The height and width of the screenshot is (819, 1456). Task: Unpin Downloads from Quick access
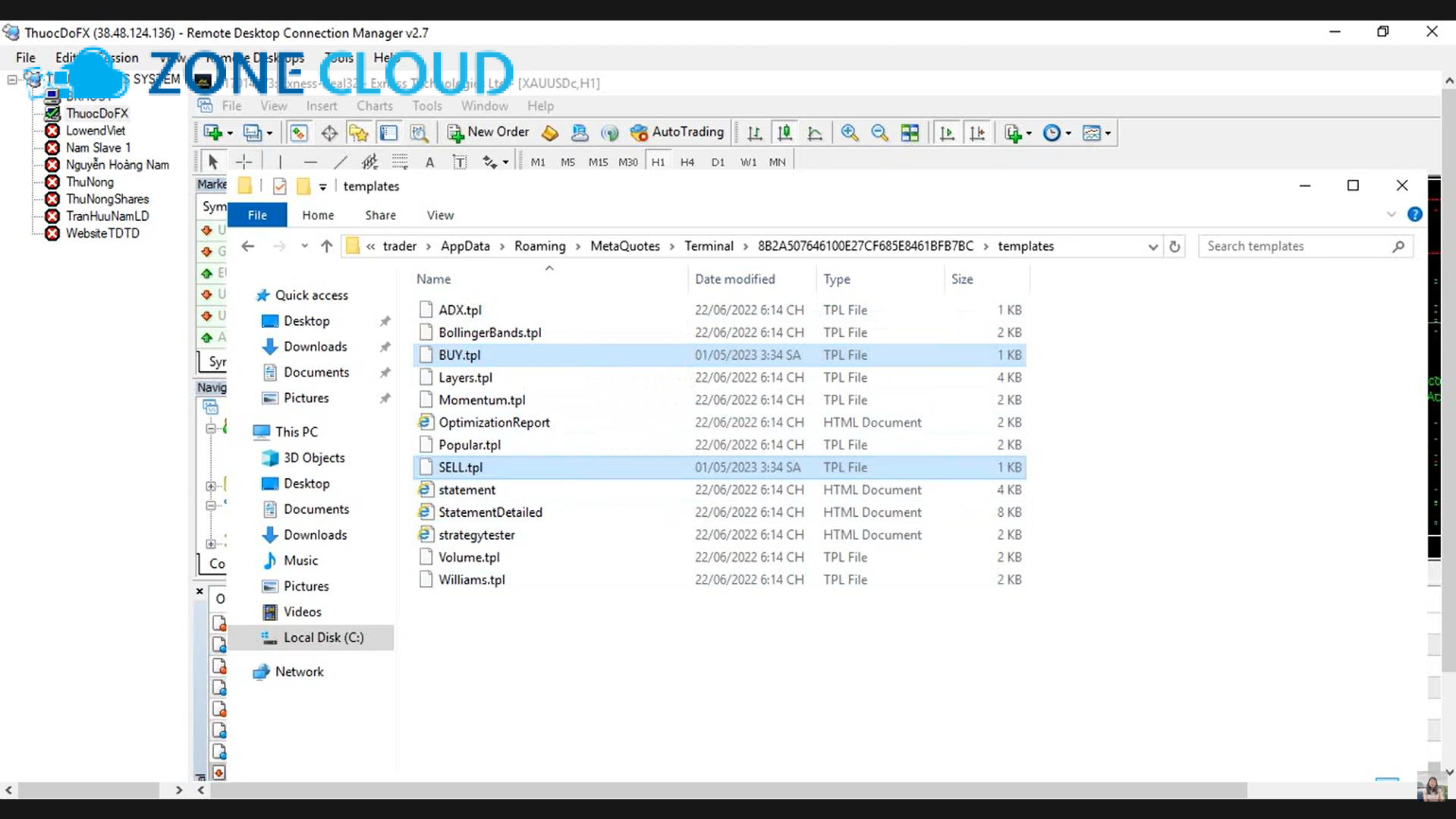click(385, 346)
